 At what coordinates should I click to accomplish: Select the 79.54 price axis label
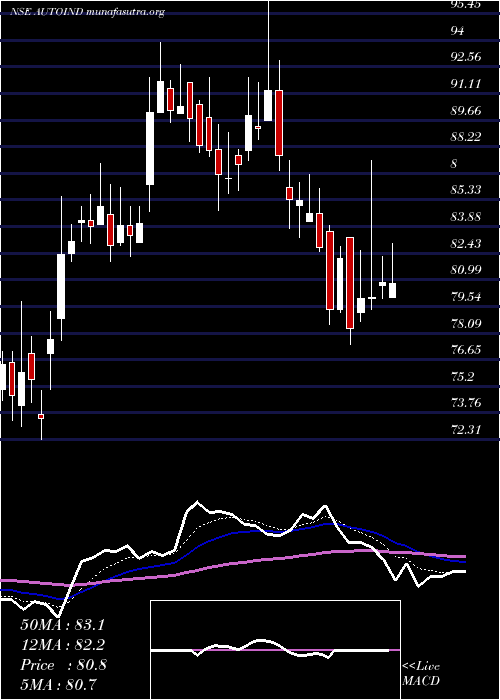(467, 296)
